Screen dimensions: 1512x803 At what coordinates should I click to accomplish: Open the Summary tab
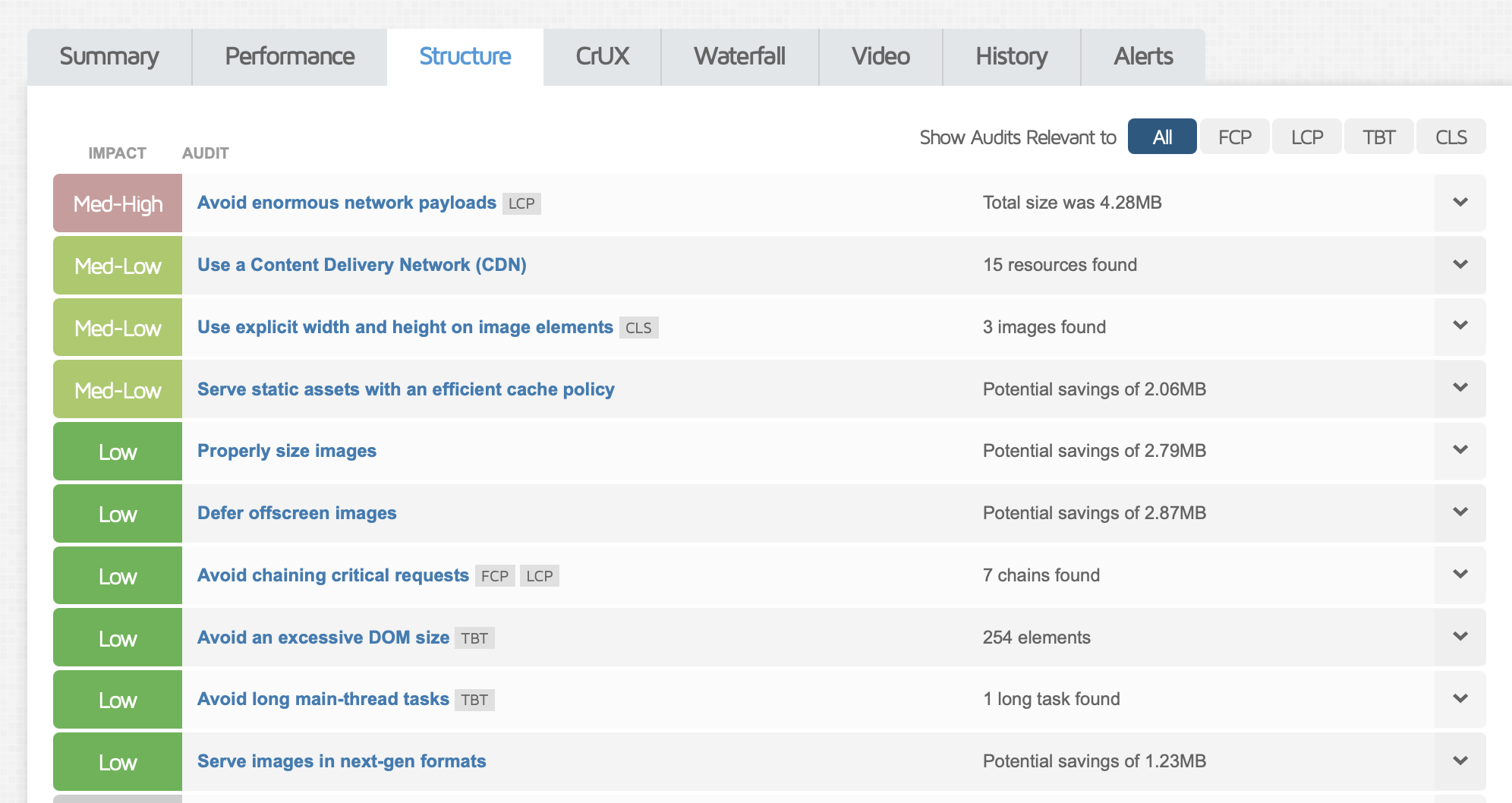point(109,57)
